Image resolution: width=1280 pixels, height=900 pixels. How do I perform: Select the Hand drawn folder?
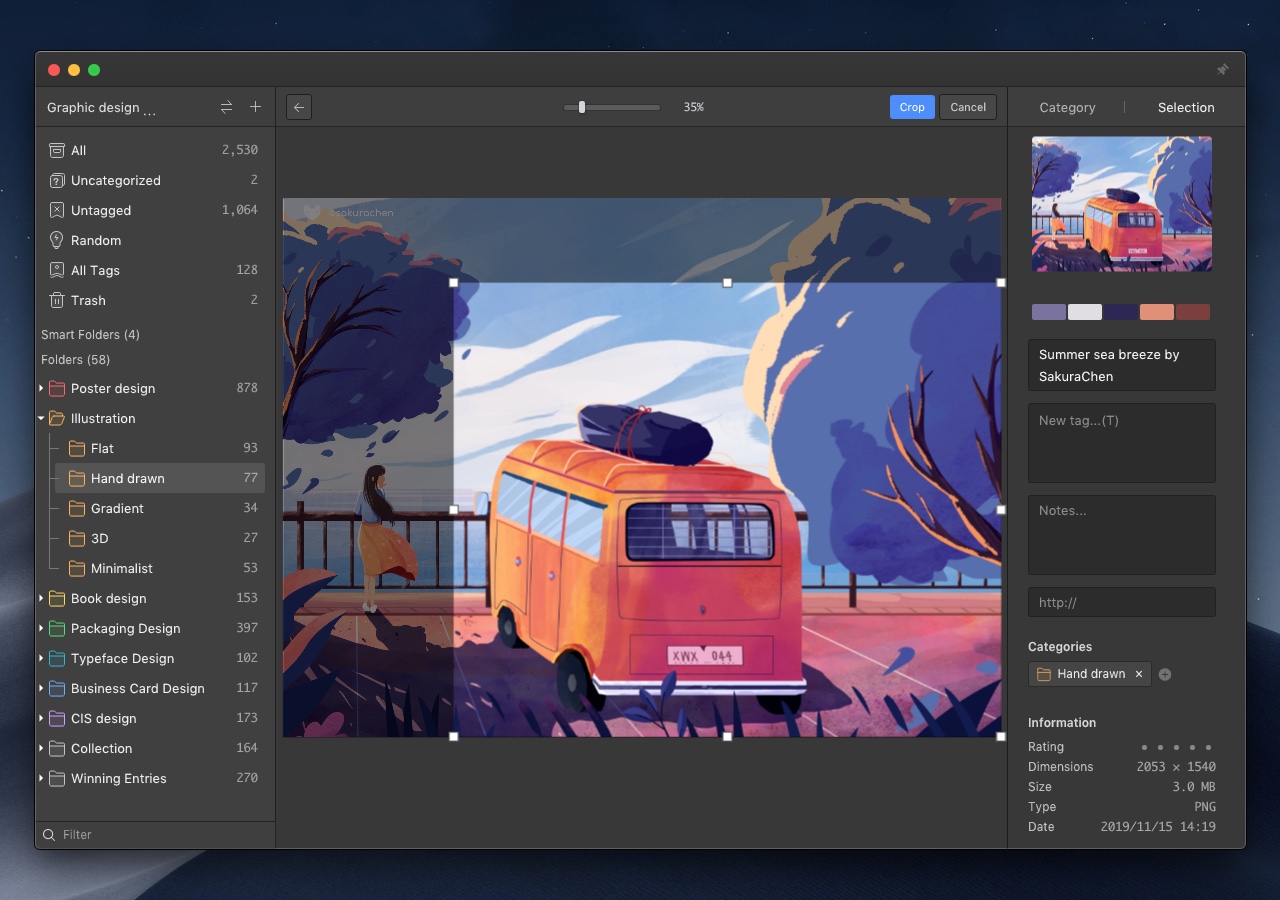160,478
